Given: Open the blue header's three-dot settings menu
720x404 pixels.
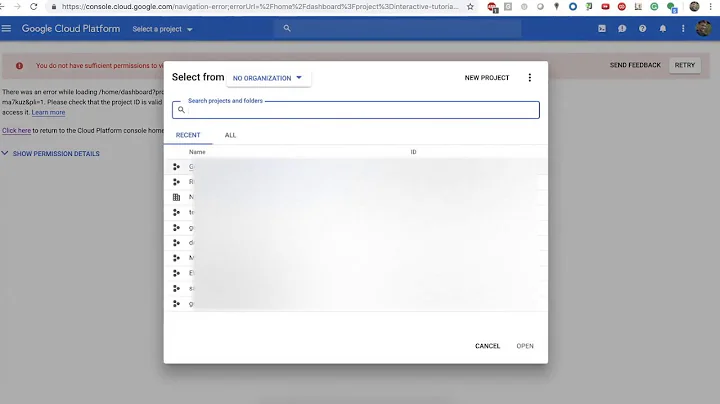Looking at the screenshot, I should pyautogui.click(x=683, y=28).
